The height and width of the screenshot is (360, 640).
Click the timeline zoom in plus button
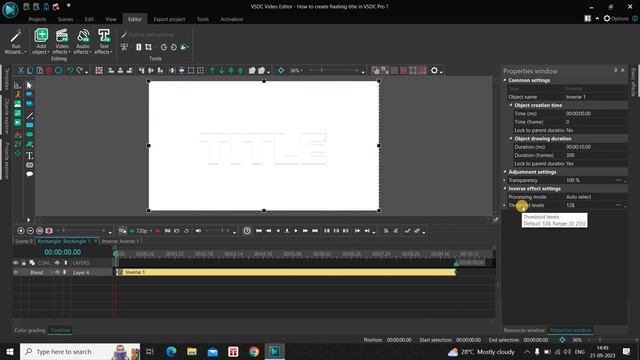[21, 231]
